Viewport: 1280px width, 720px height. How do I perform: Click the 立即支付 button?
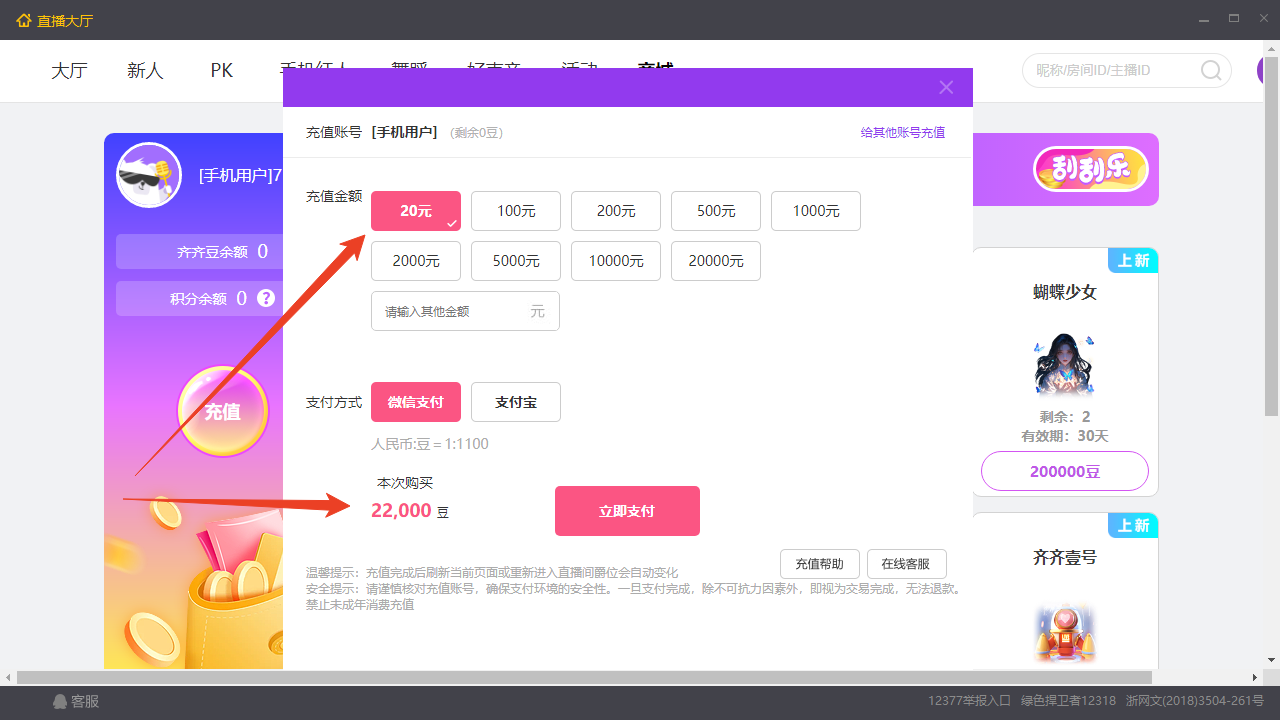[627, 511]
